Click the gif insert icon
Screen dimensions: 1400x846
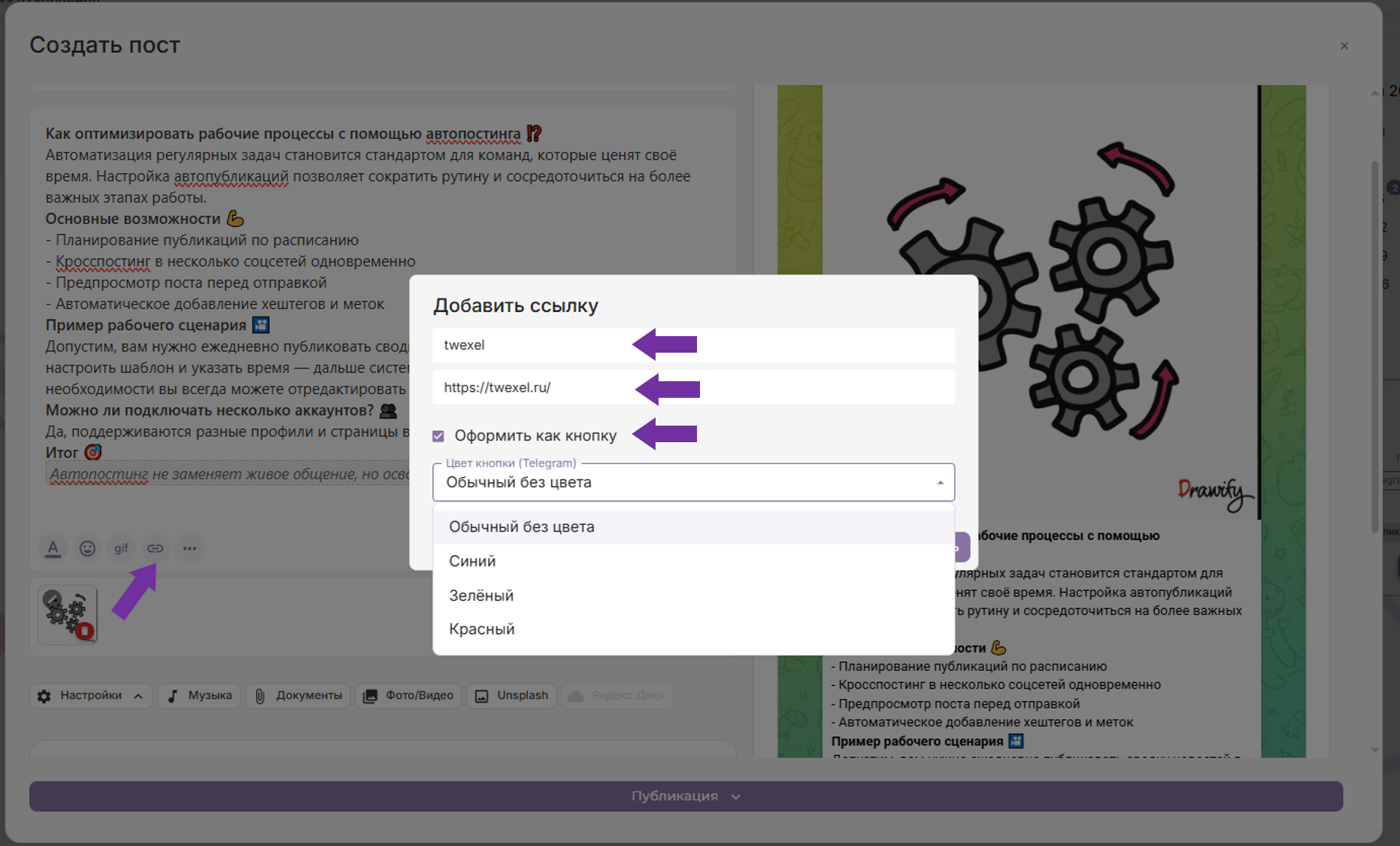121,548
